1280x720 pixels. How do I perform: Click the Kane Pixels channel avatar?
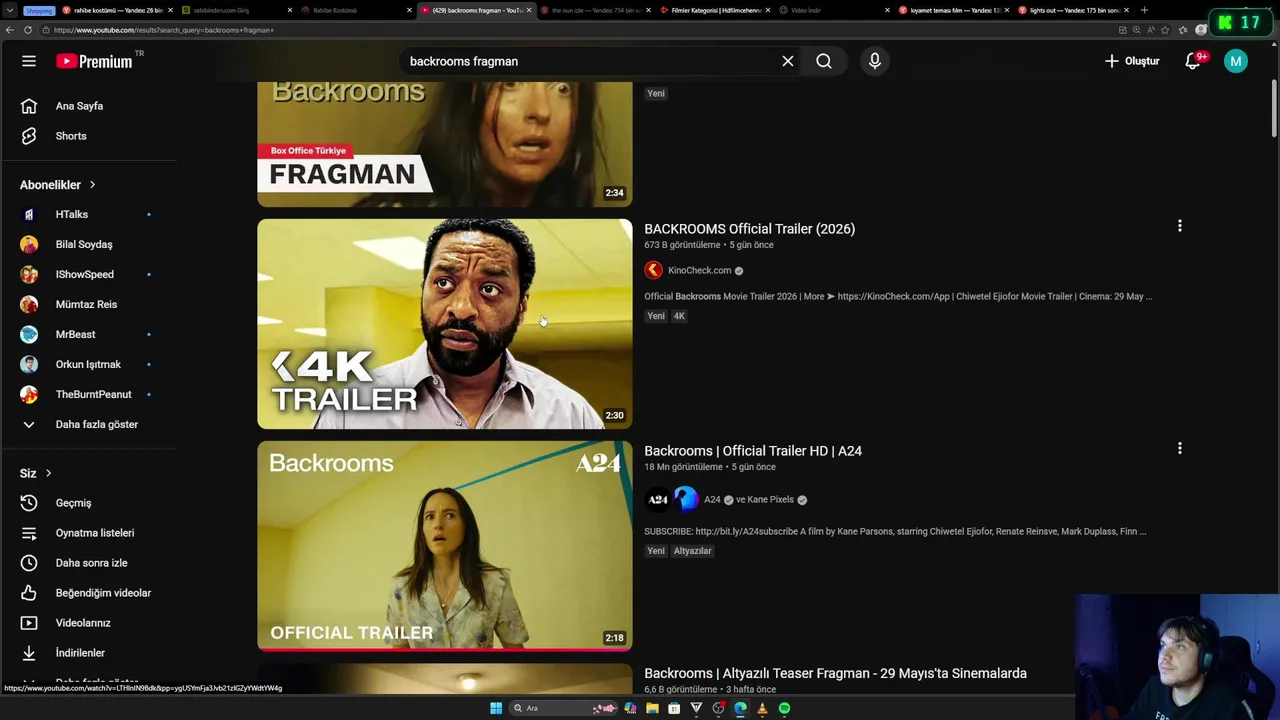[686, 498]
